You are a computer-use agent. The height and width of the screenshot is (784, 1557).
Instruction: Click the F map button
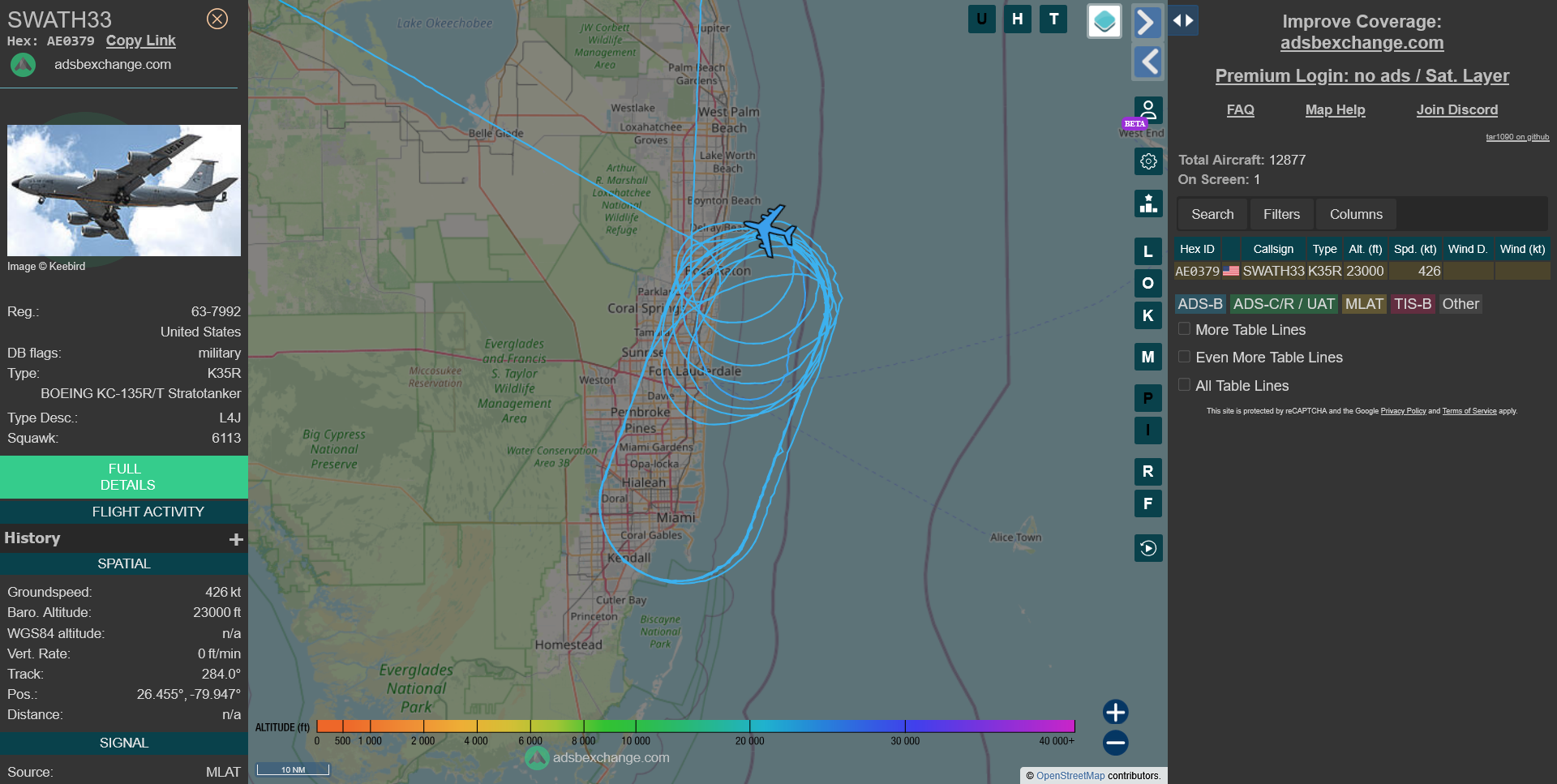pyautogui.click(x=1148, y=503)
